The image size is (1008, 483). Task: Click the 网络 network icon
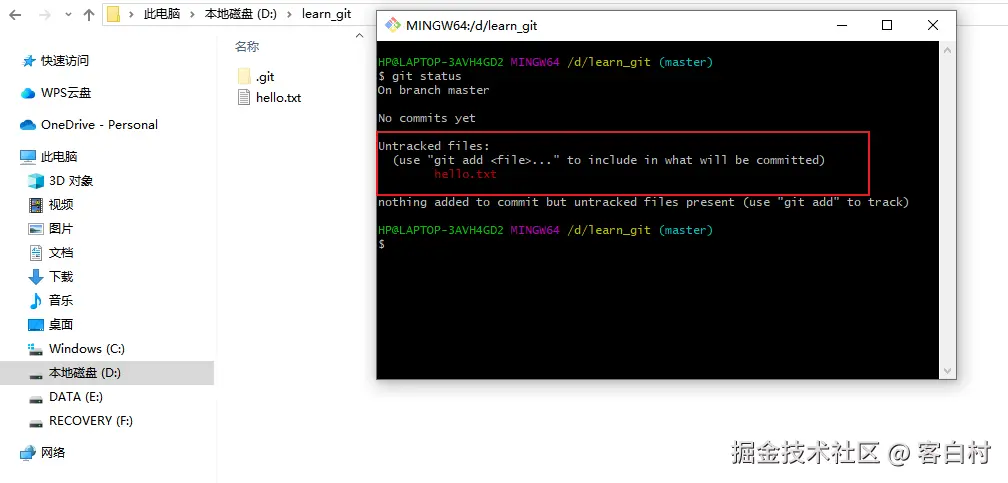pos(28,453)
